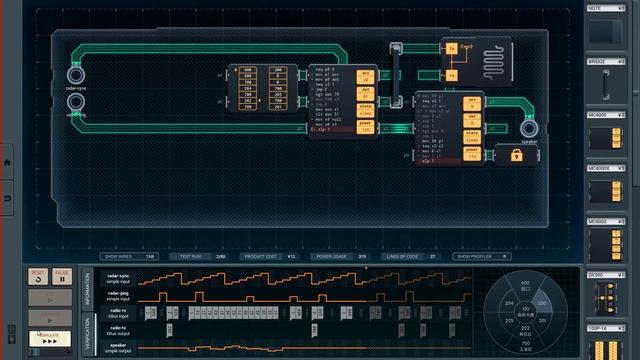Click the right microcontroller code editor

point(439,128)
